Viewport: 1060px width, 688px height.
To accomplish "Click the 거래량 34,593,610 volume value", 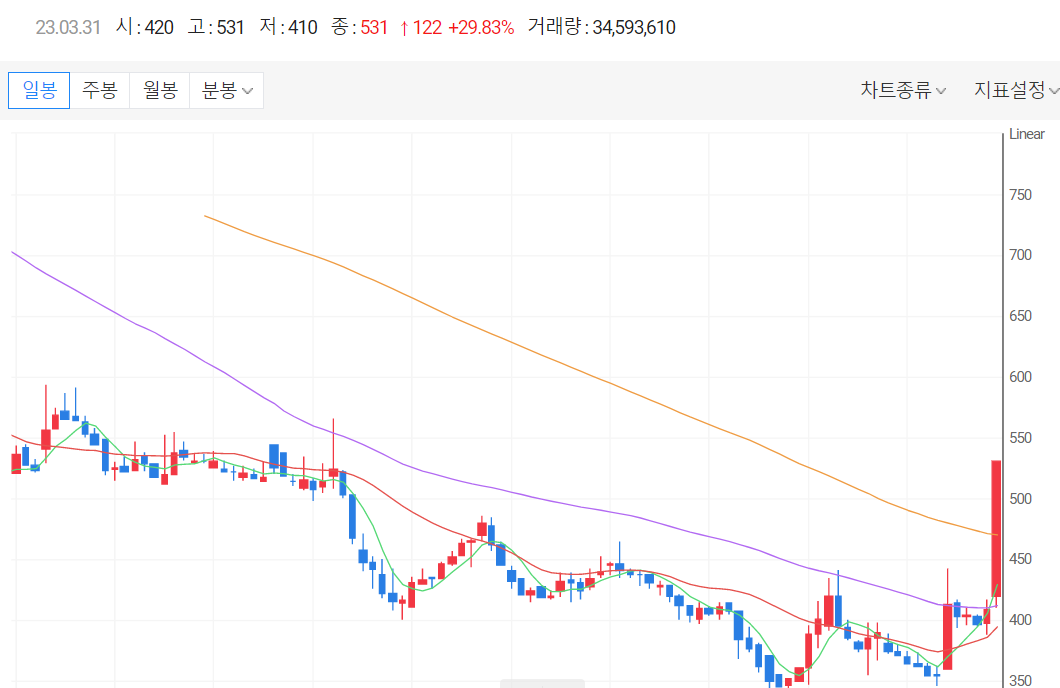I will click(x=602, y=27).
